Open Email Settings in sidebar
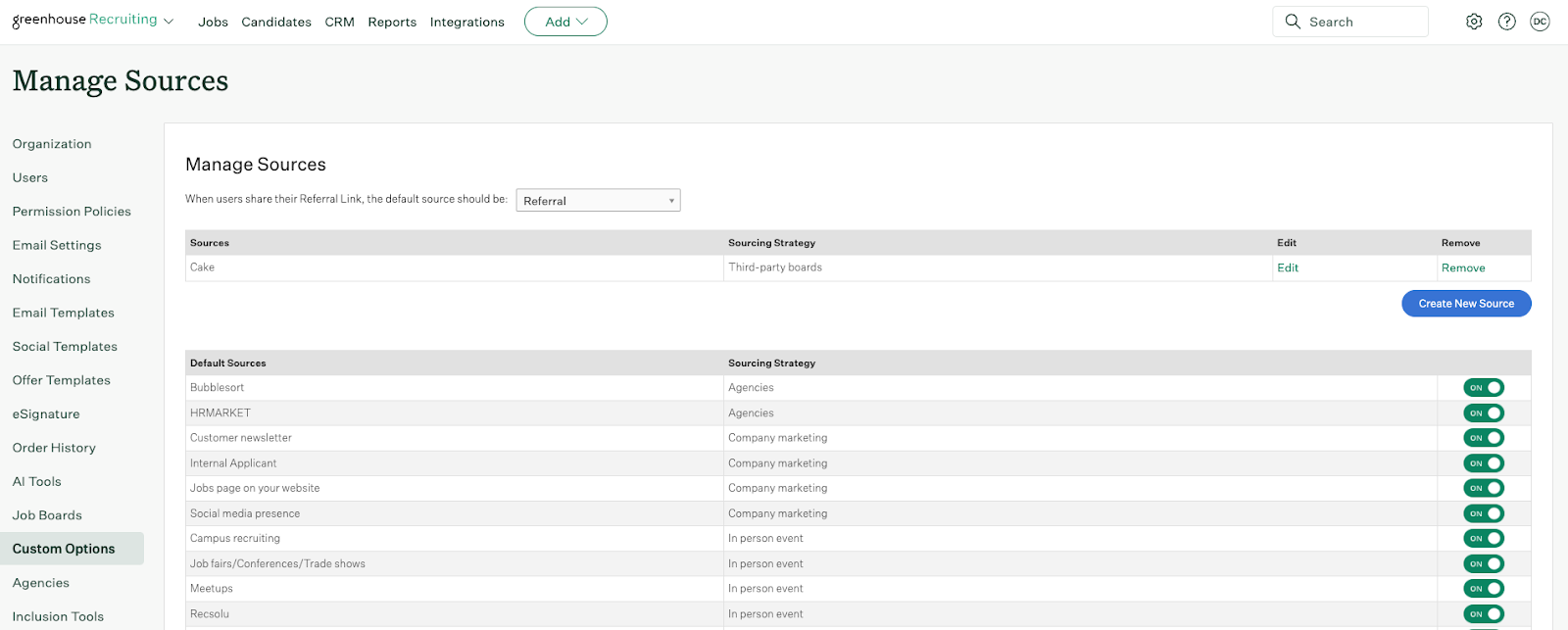This screenshot has height=630, width=1568. pos(57,245)
